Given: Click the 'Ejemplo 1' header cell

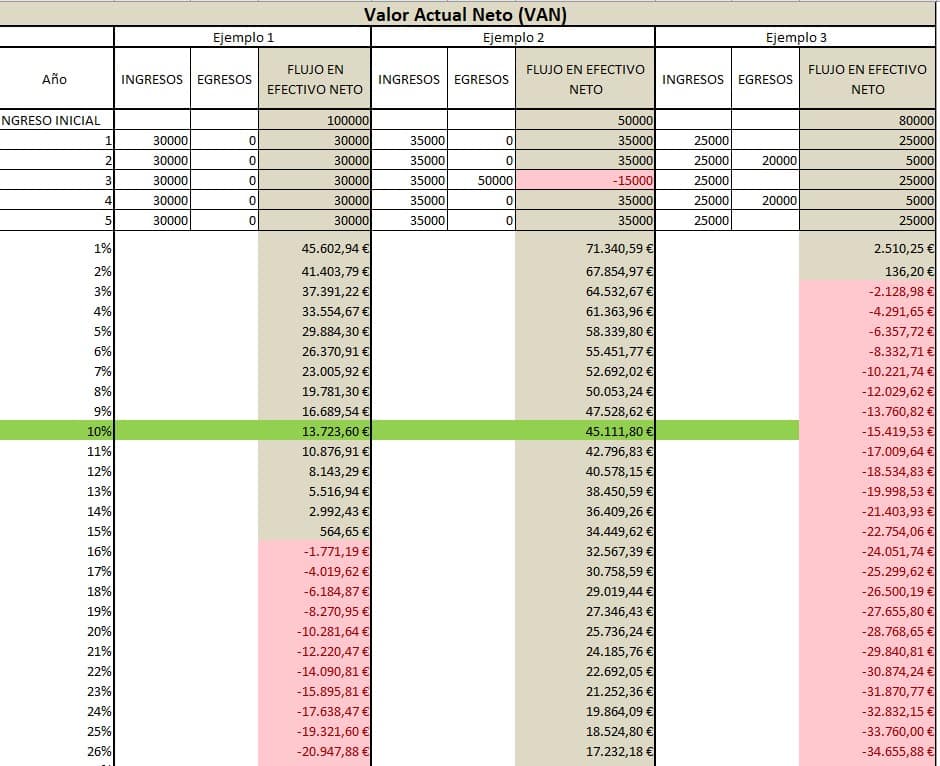Looking at the screenshot, I should pyautogui.click(x=242, y=38).
